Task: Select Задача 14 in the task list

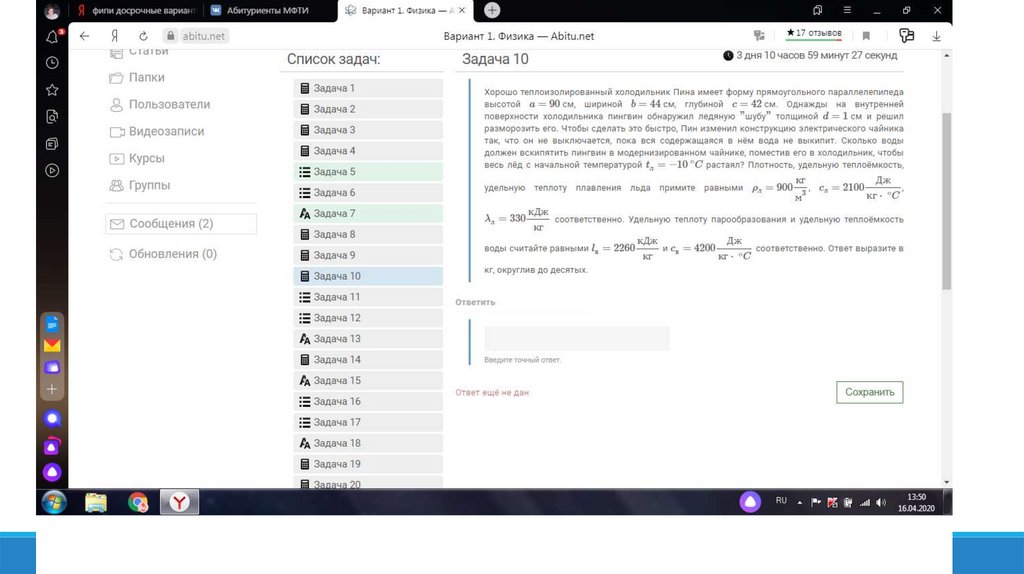Action: click(x=368, y=360)
